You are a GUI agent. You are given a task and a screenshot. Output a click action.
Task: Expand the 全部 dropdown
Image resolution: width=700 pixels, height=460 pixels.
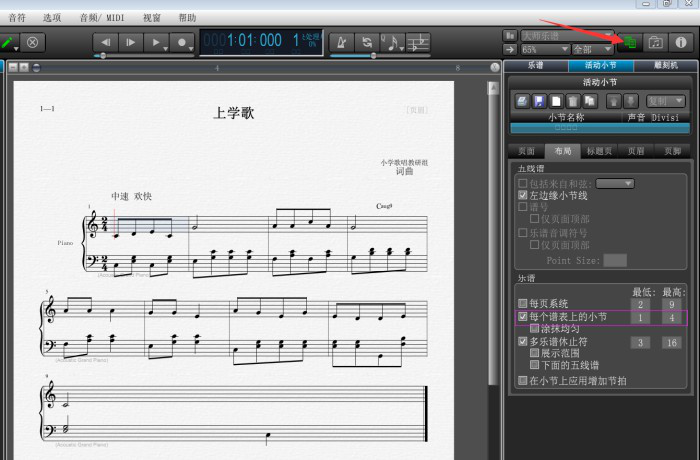(591, 48)
